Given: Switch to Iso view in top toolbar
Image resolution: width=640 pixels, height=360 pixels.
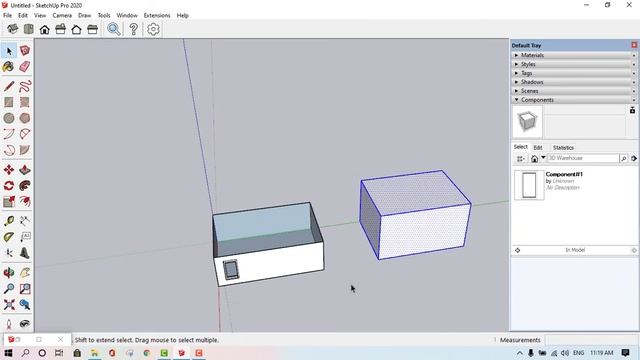Looking at the screenshot, I should 12,29.
